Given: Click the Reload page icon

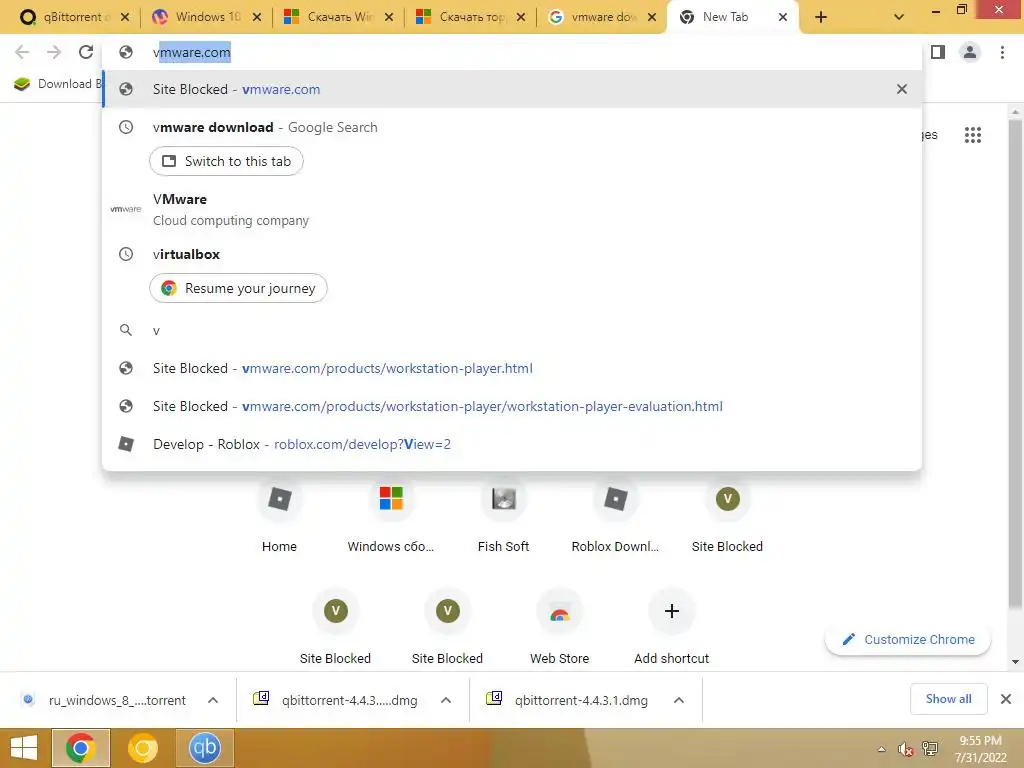Looking at the screenshot, I should (86, 52).
